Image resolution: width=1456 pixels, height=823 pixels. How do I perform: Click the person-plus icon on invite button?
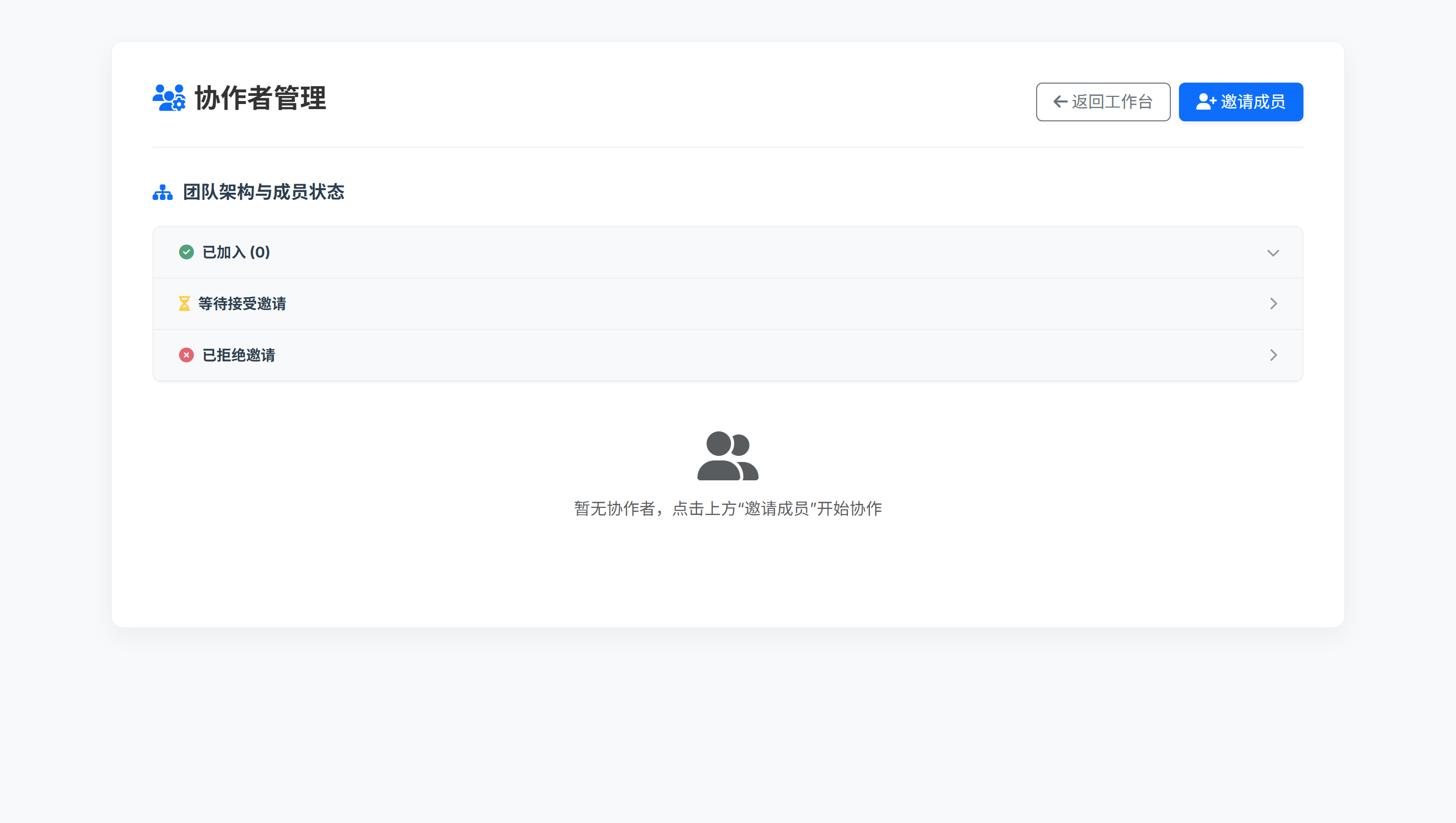(x=1205, y=102)
